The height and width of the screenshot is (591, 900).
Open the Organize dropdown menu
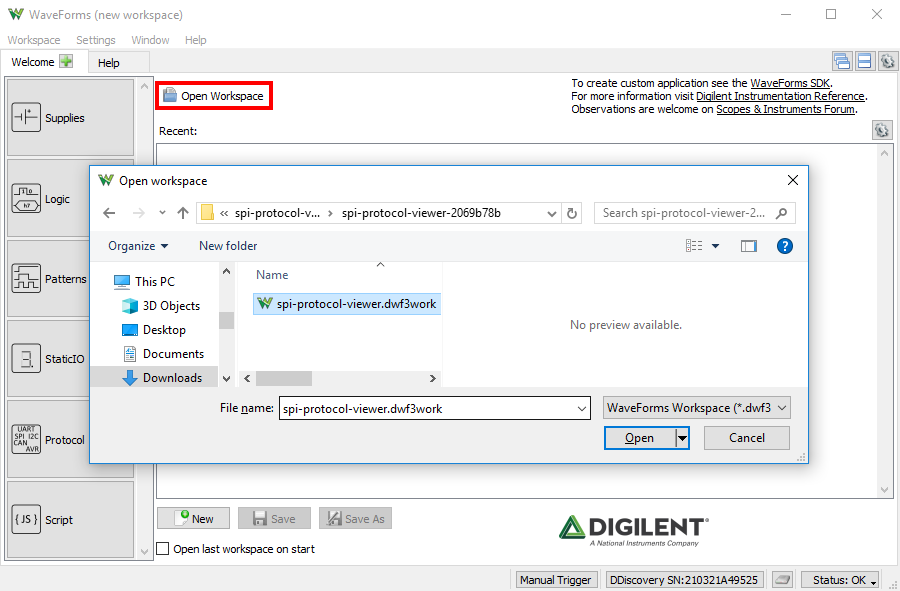pos(138,246)
